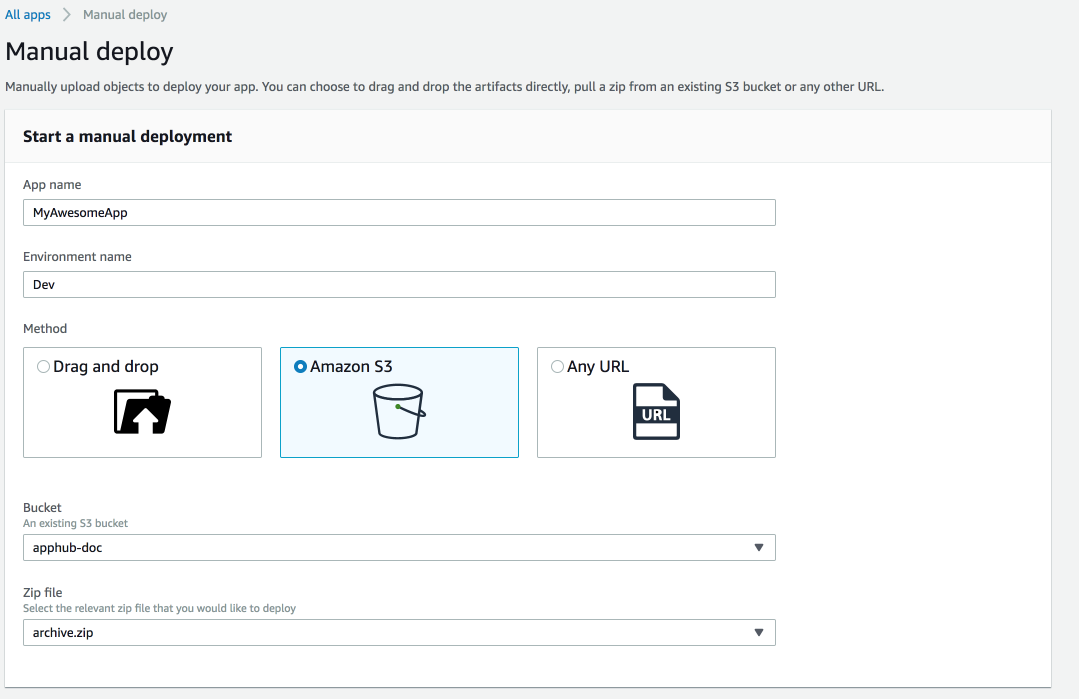Click the Amazon S3 label text
This screenshot has height=699, width=1079.
(351, 367)
